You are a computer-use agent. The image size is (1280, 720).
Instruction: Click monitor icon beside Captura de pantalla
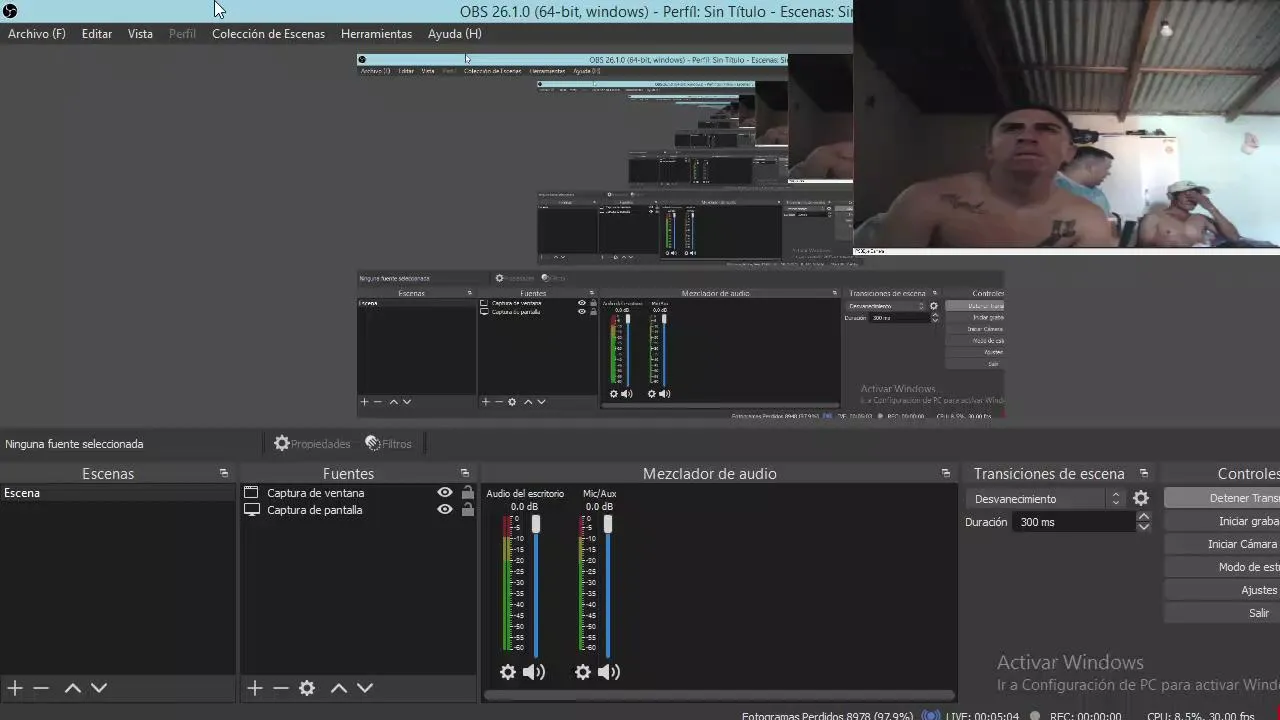point(251,510)
